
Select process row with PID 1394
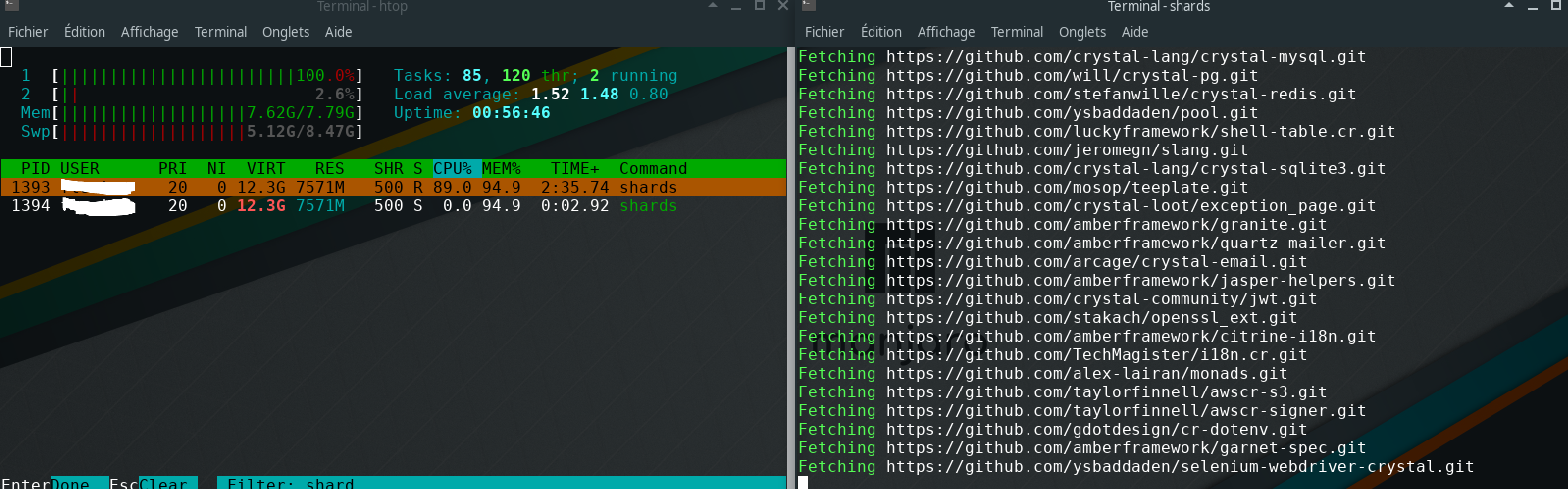(393, 206)
